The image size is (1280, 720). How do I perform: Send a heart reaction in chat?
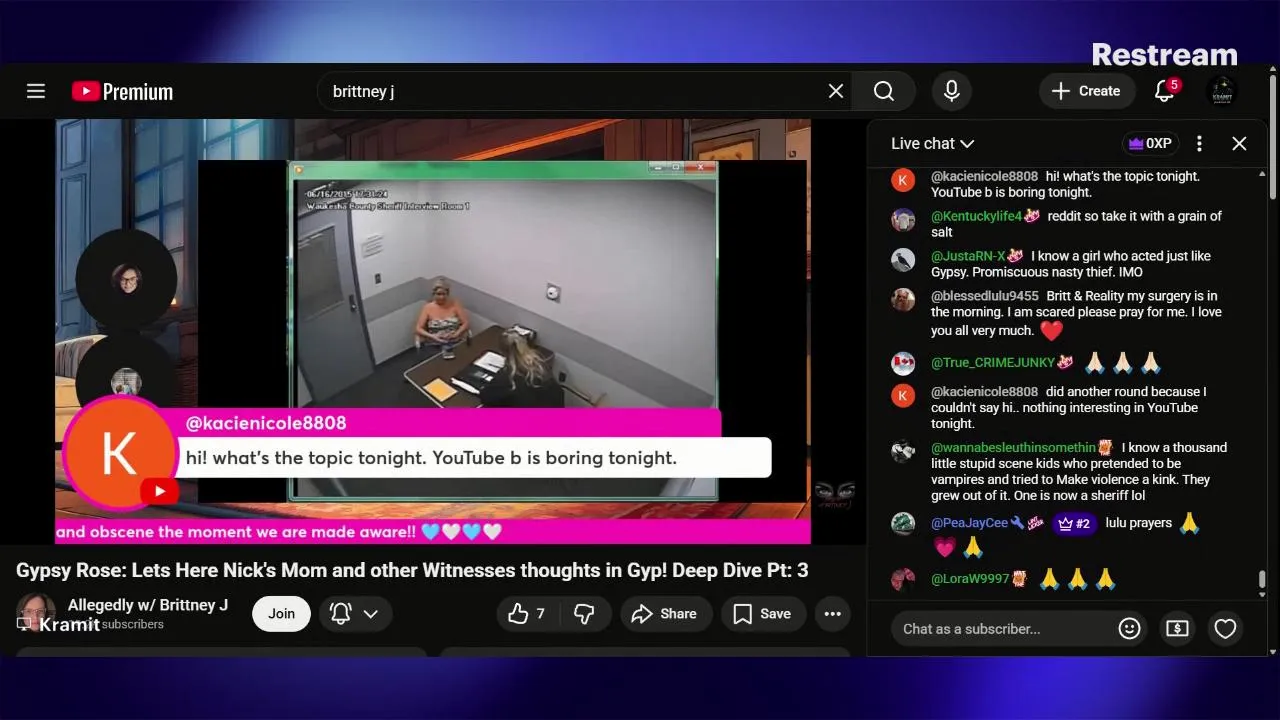click(x=1225, y=629)
